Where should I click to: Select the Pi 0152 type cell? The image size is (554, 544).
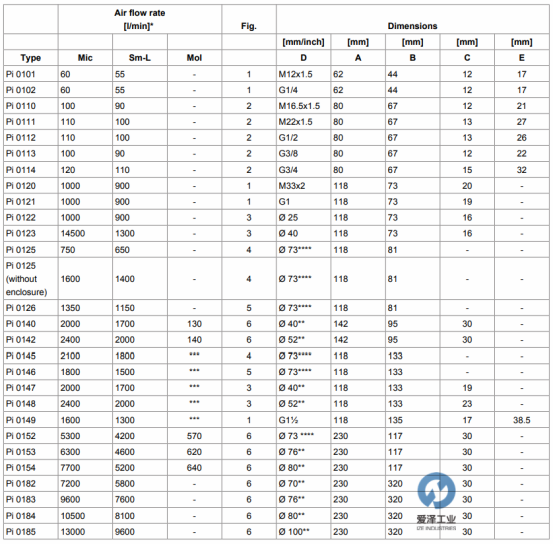pos(31,436)
